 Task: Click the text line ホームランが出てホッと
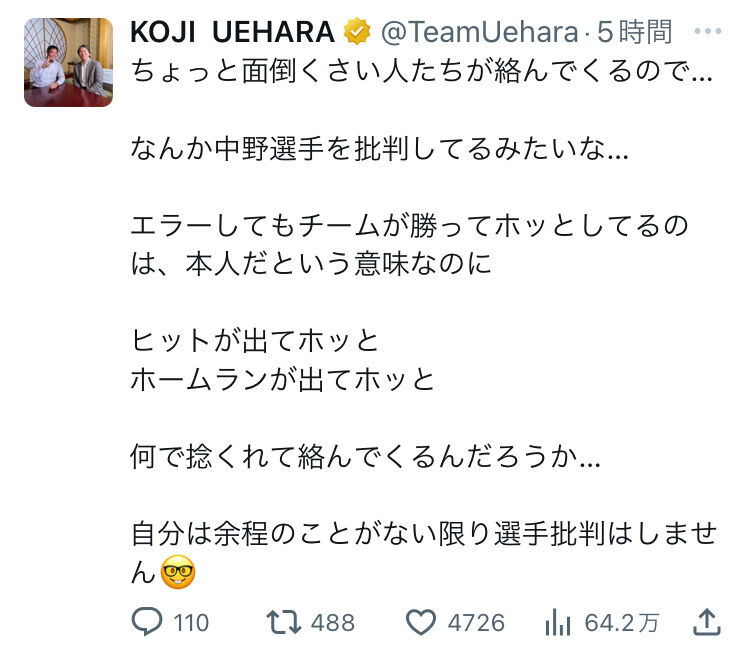[x=284, y=380]
